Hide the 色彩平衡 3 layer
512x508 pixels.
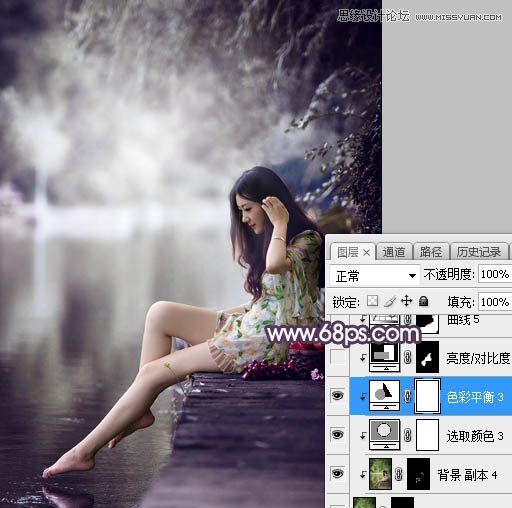[337, 396]
